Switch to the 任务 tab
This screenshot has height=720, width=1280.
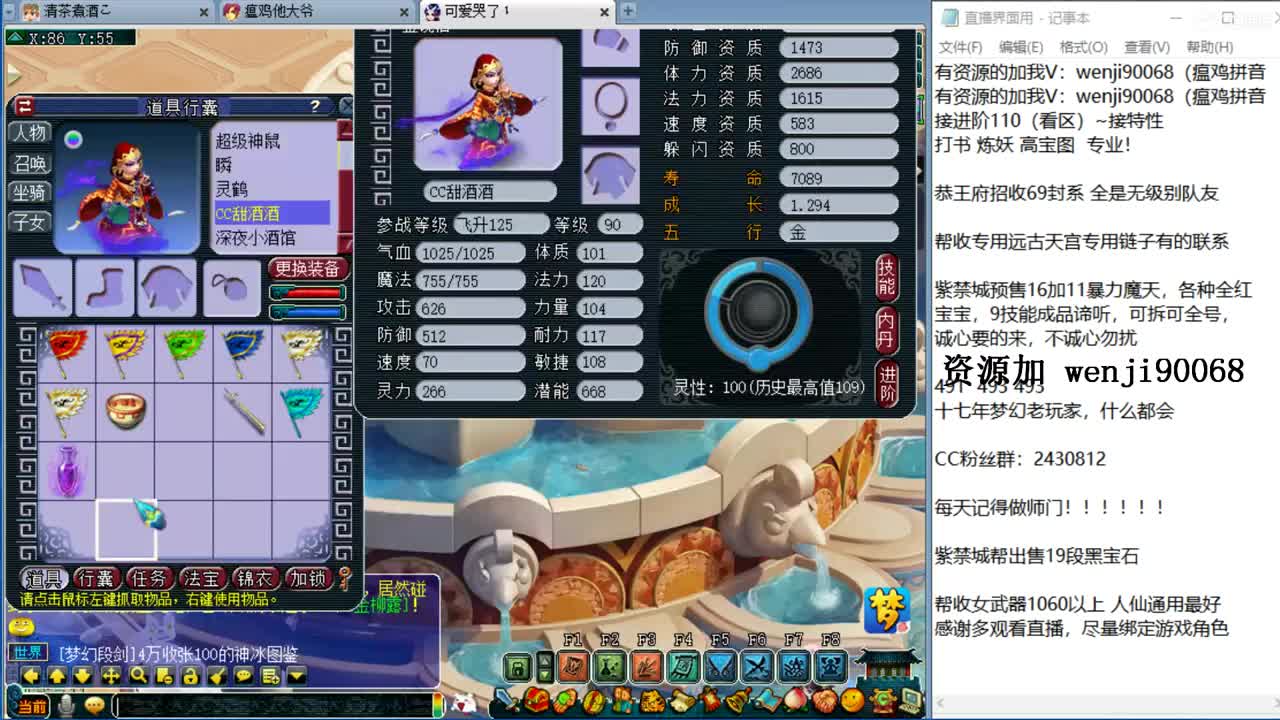150,578
